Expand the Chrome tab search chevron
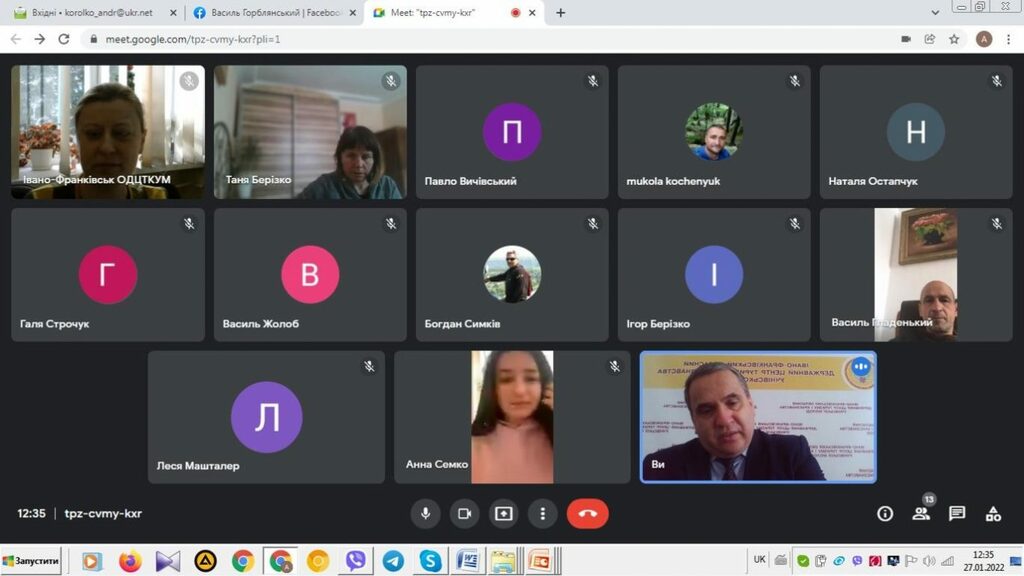This screenshot has height=576, width=1024. click(935, 13)
